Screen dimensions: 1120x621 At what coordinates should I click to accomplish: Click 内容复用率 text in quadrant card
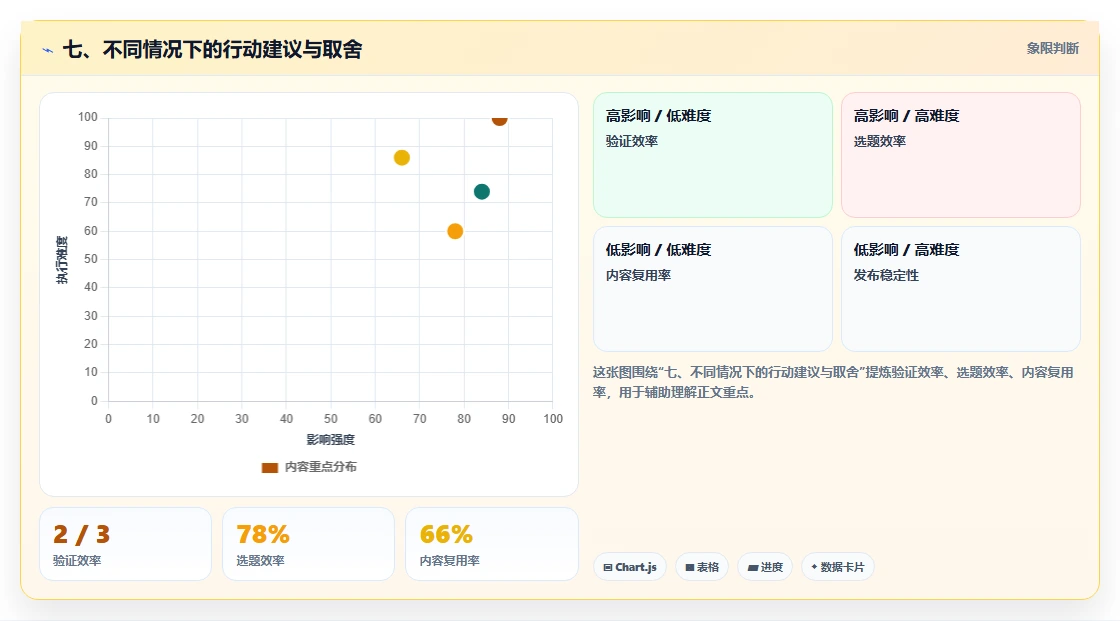[638, 275]
